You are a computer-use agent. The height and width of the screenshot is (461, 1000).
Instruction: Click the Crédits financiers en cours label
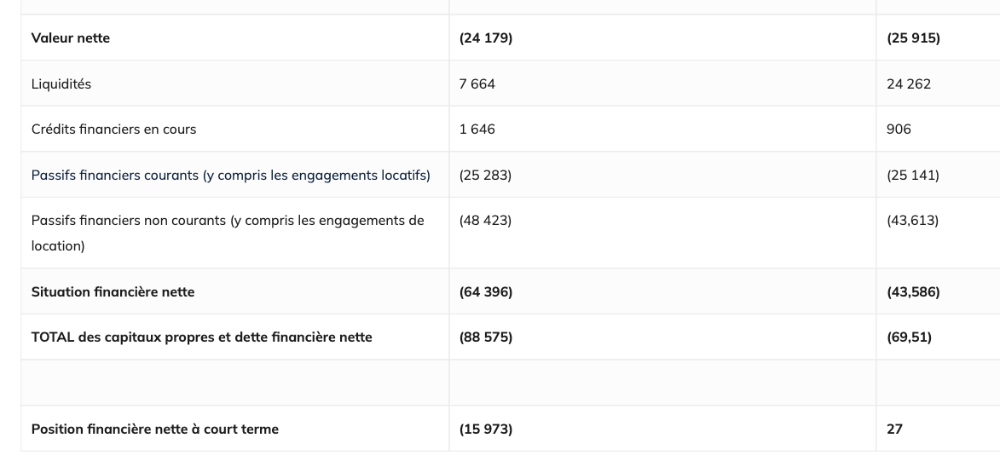click(112, 130)
